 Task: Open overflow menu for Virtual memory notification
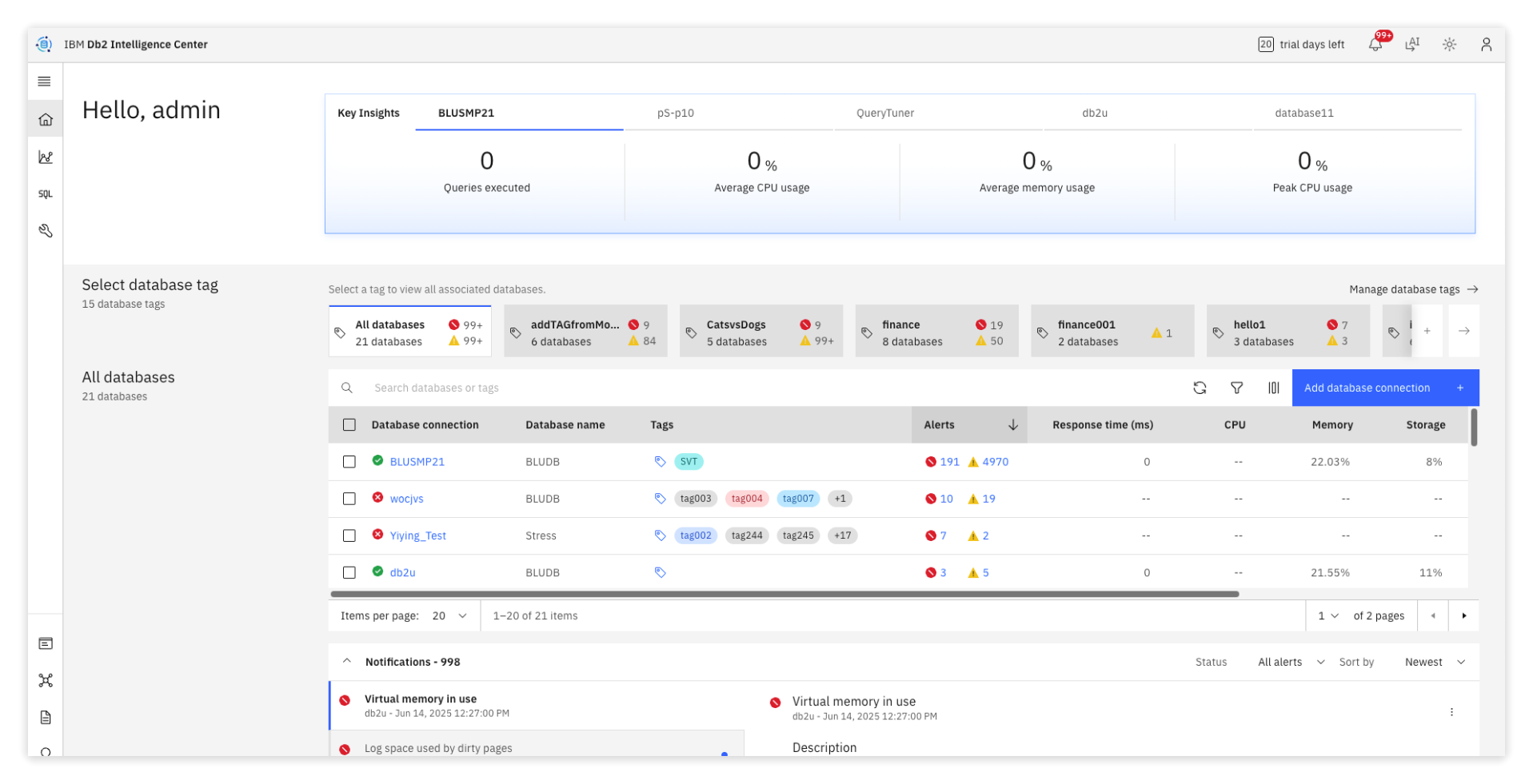pos(1451,711)
